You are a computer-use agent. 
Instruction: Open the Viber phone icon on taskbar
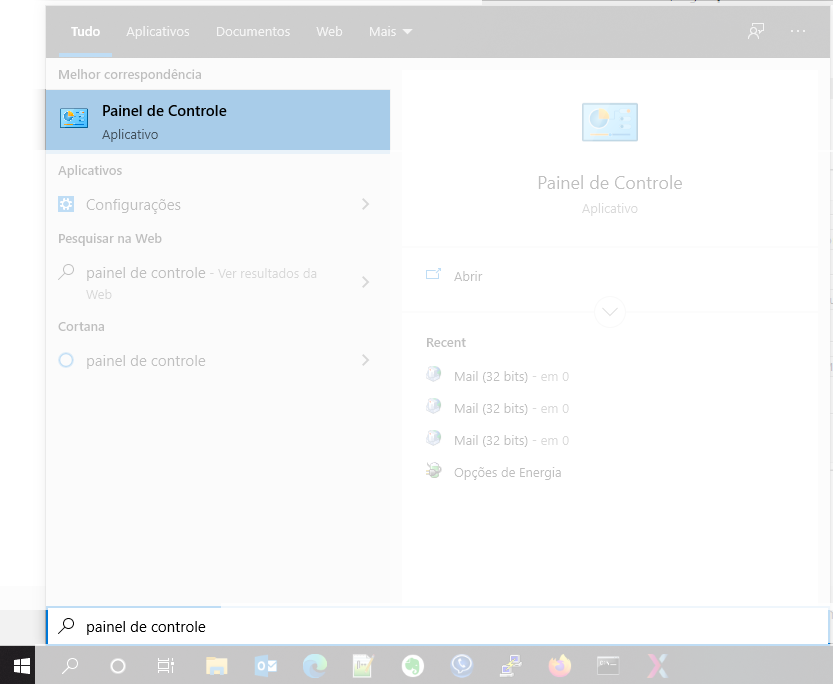tap(462, 665)
